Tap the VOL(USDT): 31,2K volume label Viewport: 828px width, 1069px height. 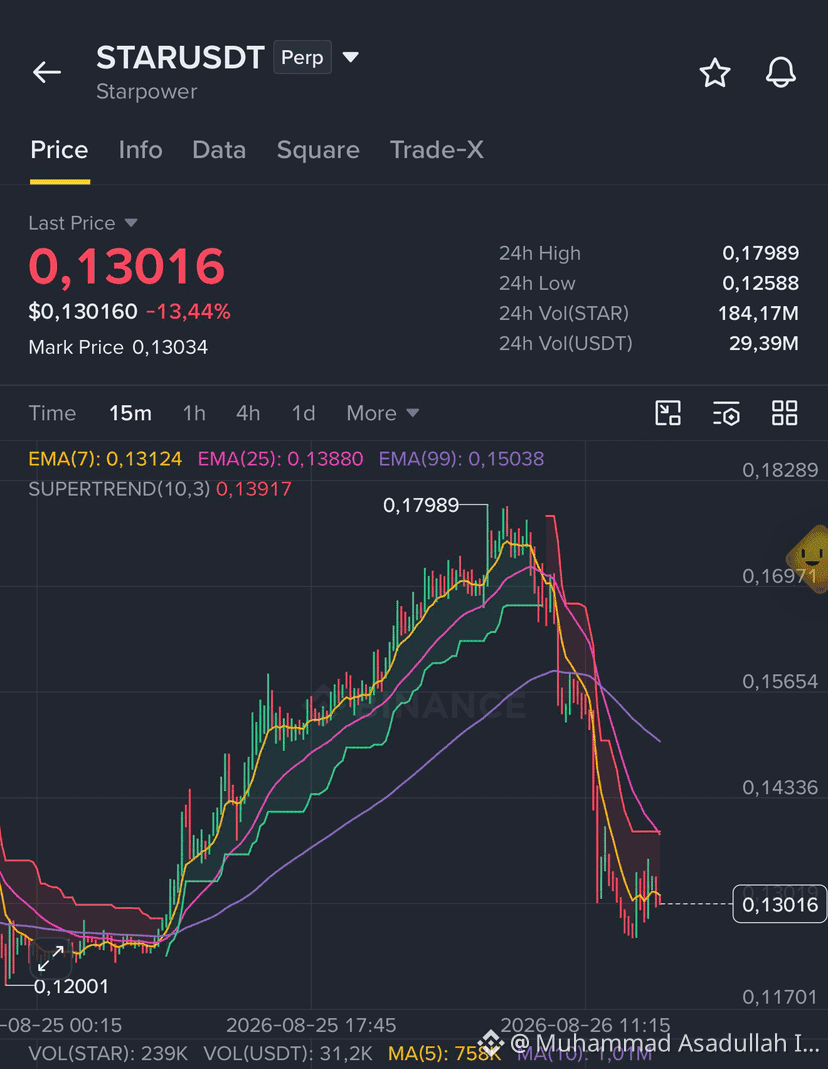pyautogui.click(x=288, y=1053)
